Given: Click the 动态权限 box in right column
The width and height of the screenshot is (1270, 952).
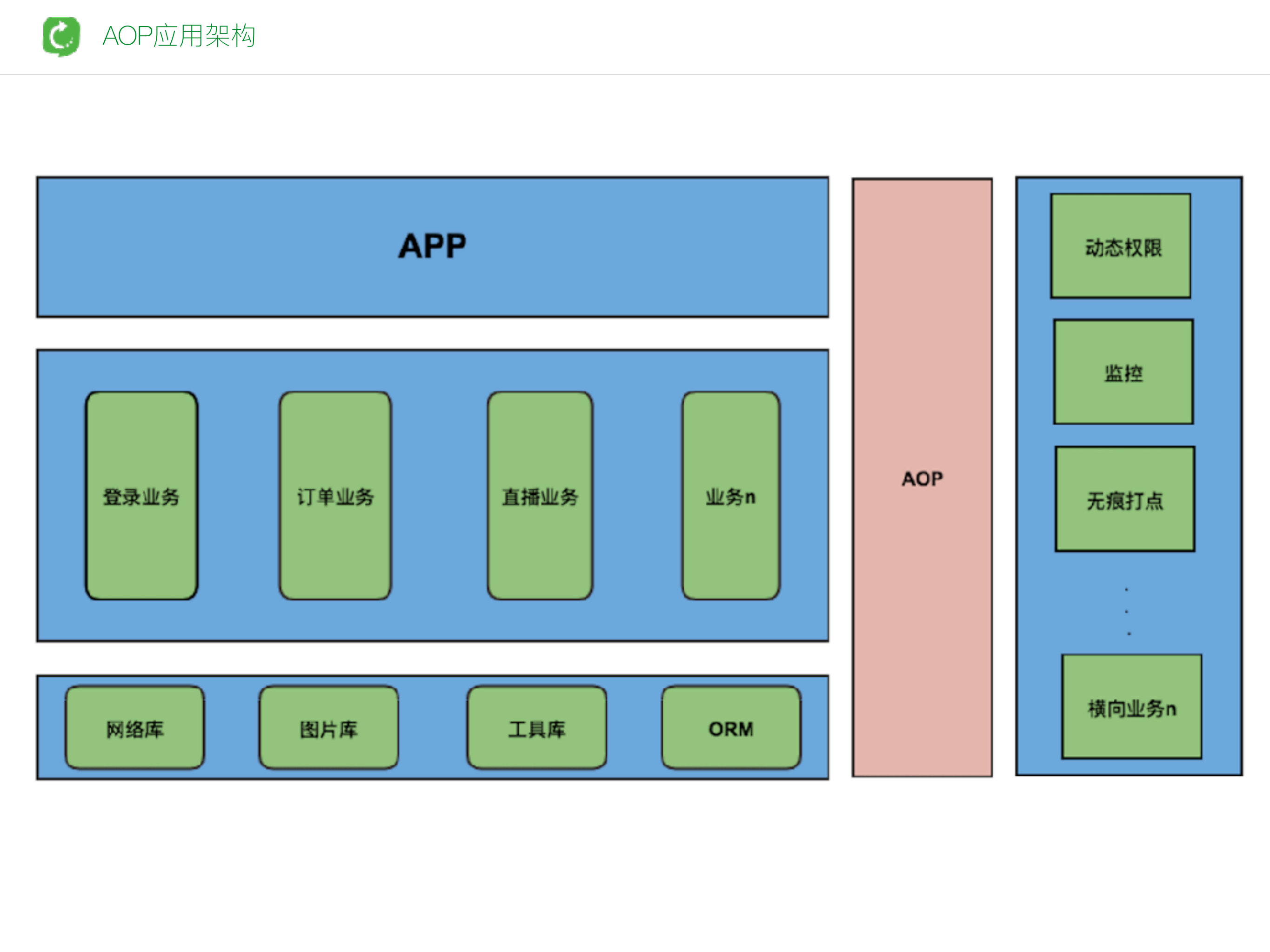Looking at the screenshot, I should [x=1121, y=246].
